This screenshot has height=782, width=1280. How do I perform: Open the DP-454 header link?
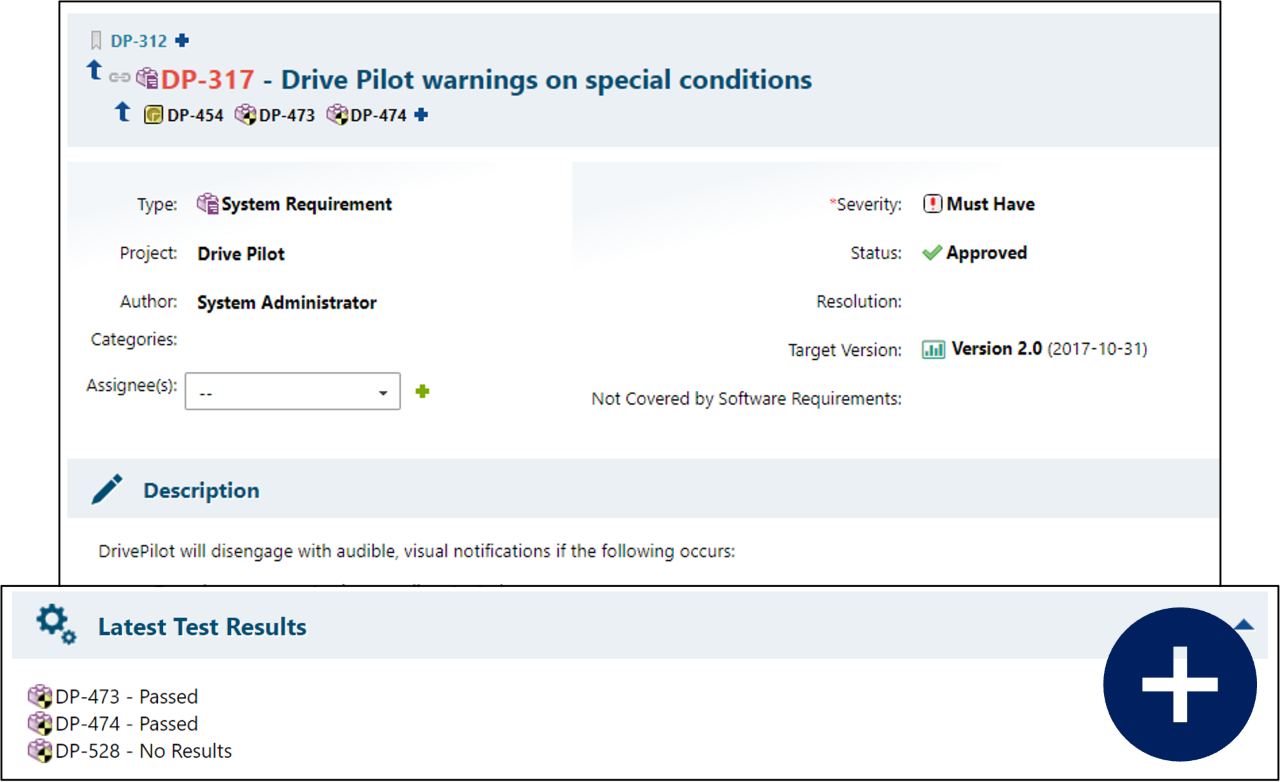click(x=194, y=115)
